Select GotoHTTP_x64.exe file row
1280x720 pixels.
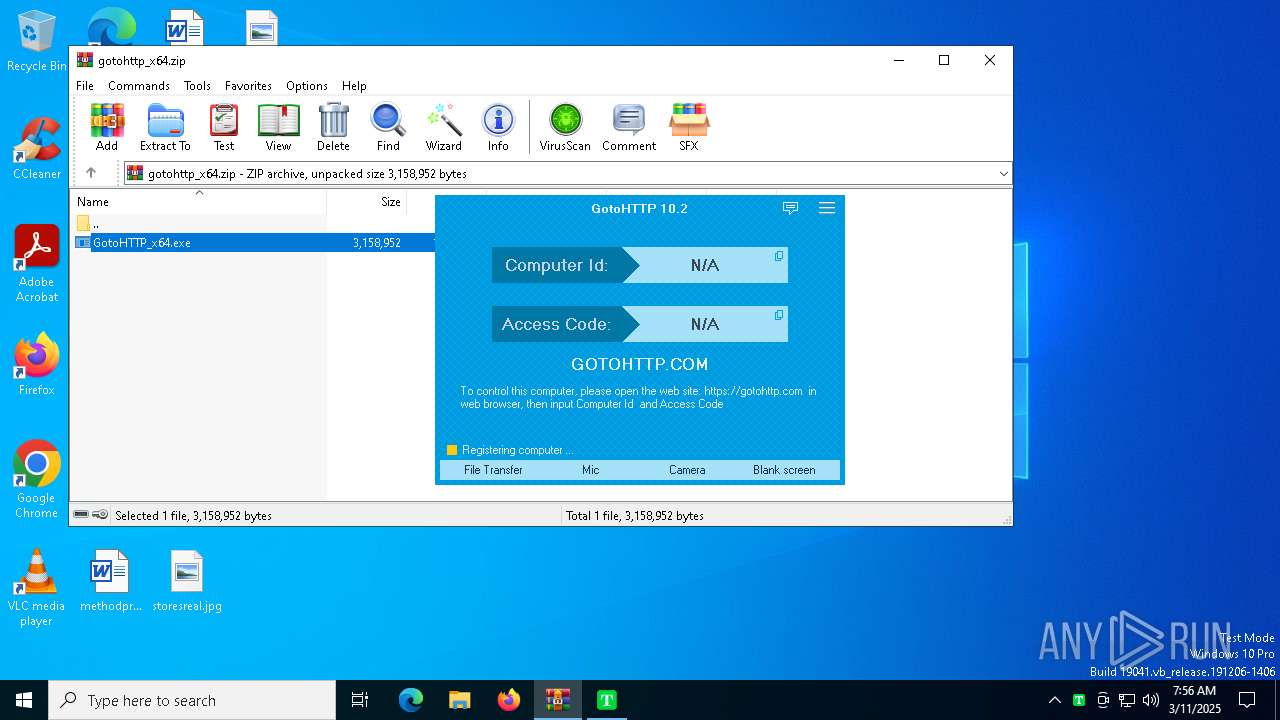254,243
